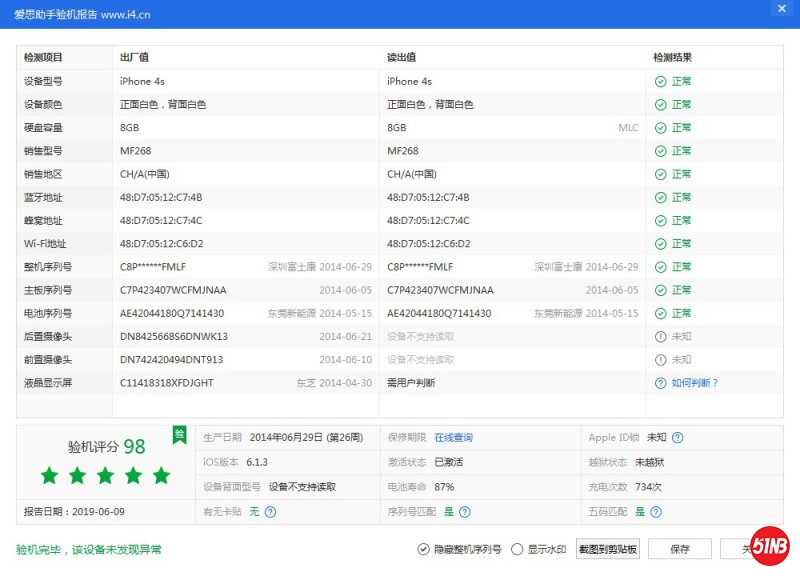This screenshot has width=800, height=576.
Task: Click help icon beside 序列号匹配
Action: pyautogui.click(x=465, y=511)
